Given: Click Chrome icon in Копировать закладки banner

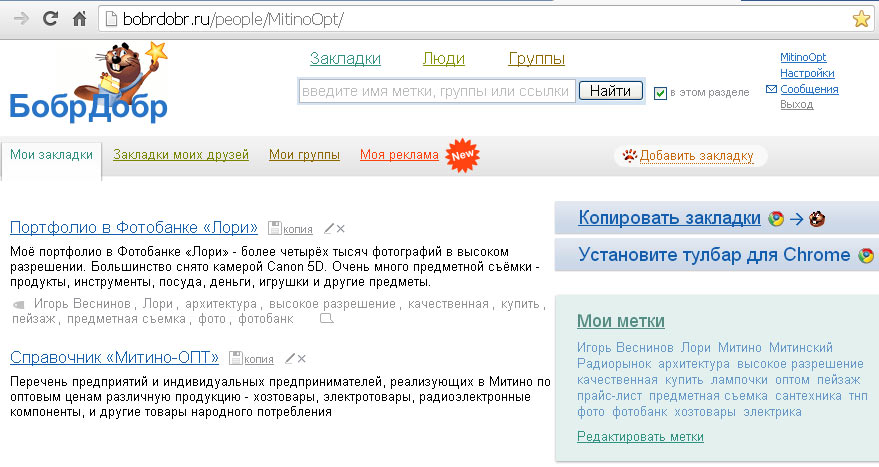Looking at the screenshot, I should (776, 219).
